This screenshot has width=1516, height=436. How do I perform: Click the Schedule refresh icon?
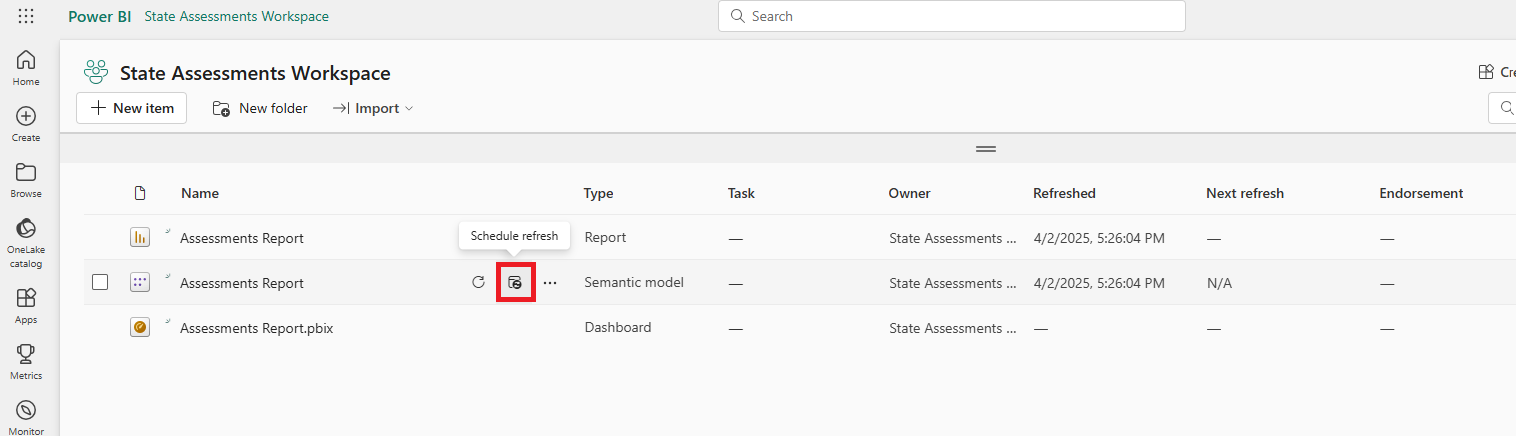pyautogui.click(x=515, y=283)
